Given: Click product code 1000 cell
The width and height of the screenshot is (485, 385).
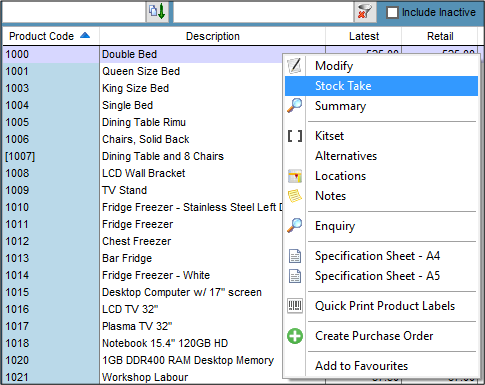Looking at the screenshot, I should (51, 54).
